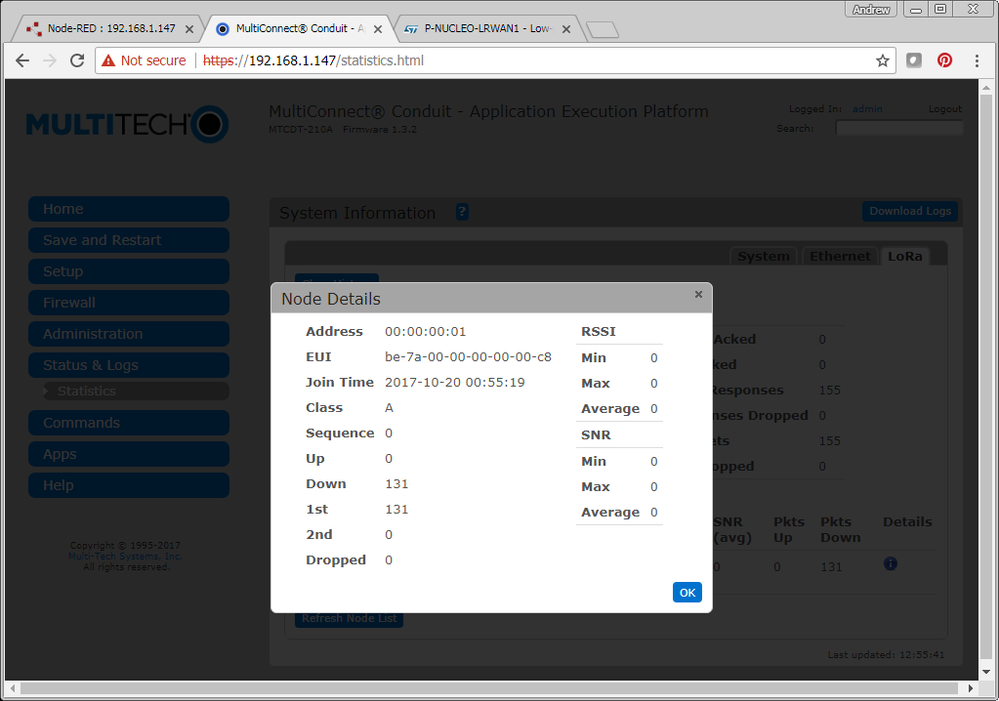Click the Refresh Node List button
Image resolution: width=999 pixels, height=701 pixels.
349,618
